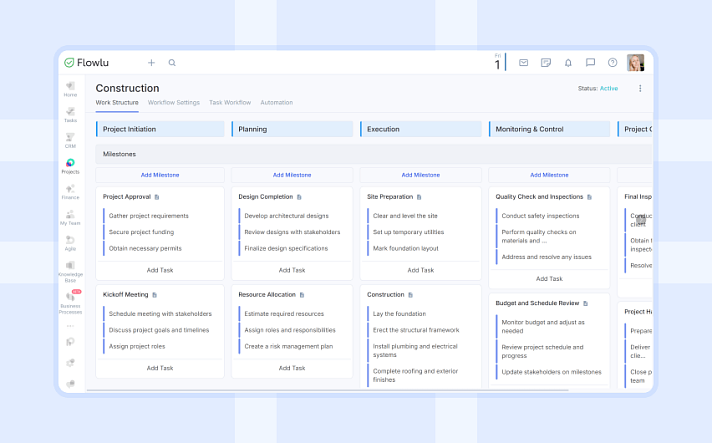Open Finance in sidebar

point(70,192)
